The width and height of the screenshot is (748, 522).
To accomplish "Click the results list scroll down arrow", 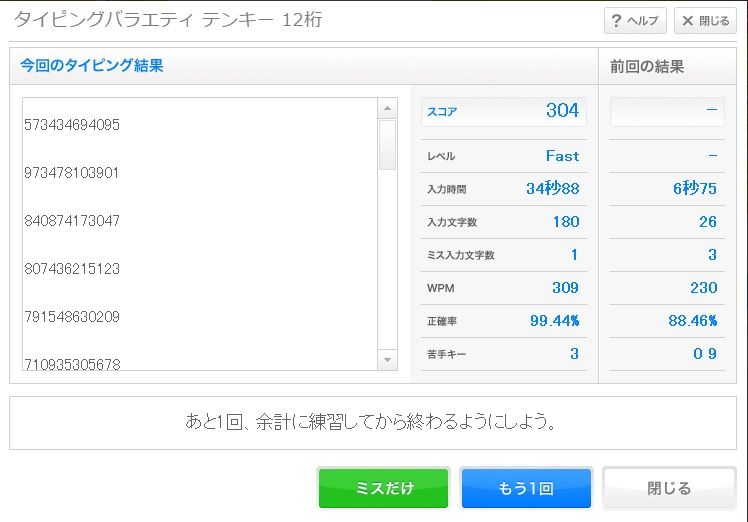I will pyautogui.click(x=387, y=360).
